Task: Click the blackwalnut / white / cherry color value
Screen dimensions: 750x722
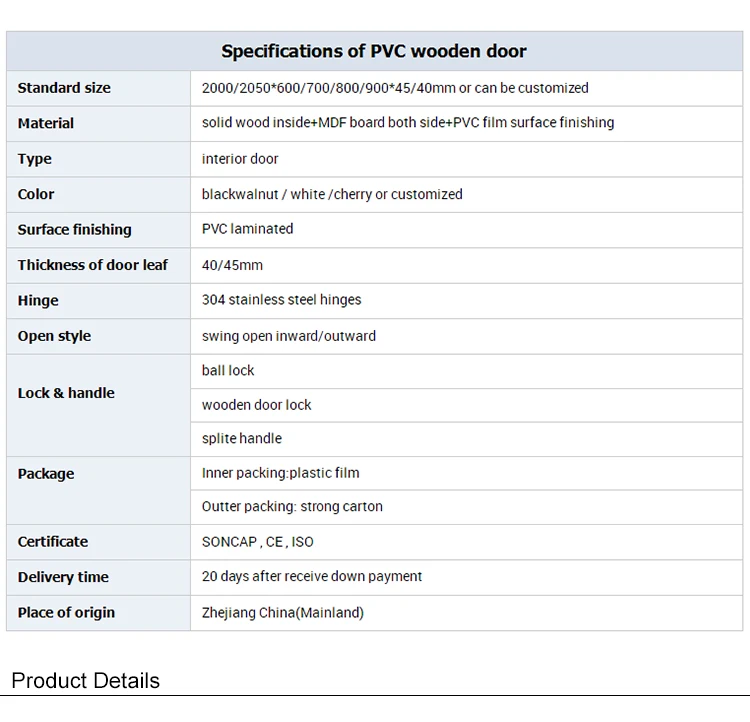Action: point(332,194)
